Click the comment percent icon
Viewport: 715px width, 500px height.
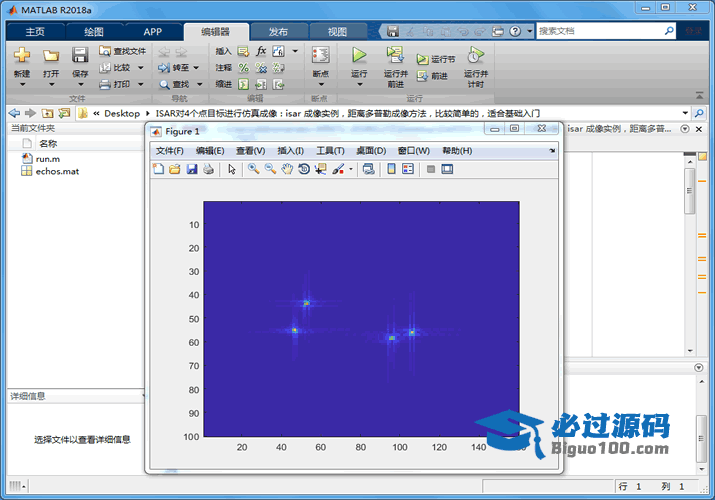point(244,68)
